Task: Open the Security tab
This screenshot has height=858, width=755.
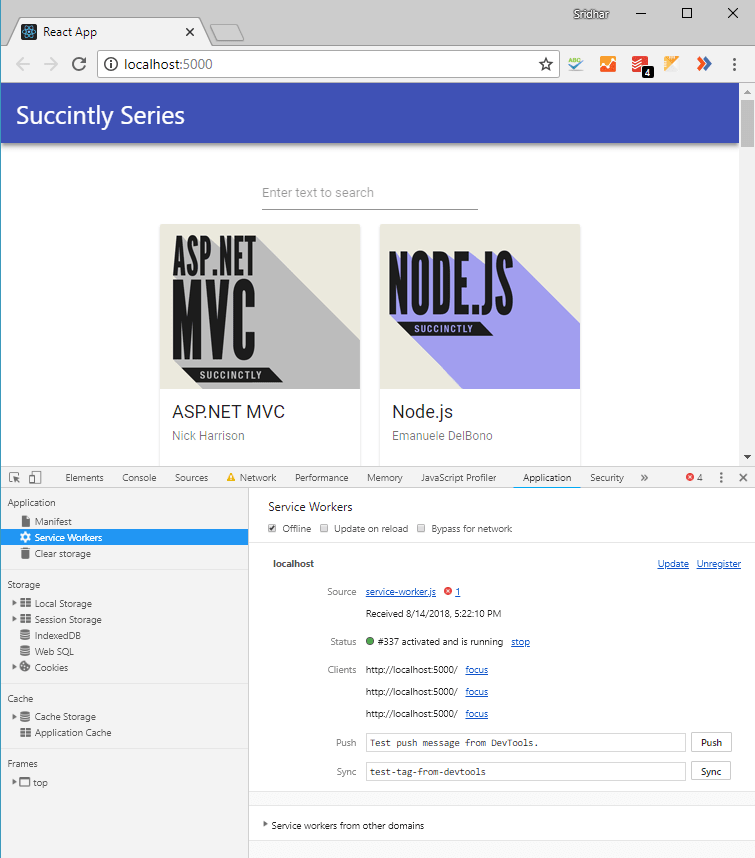Action: coord(607,477)
